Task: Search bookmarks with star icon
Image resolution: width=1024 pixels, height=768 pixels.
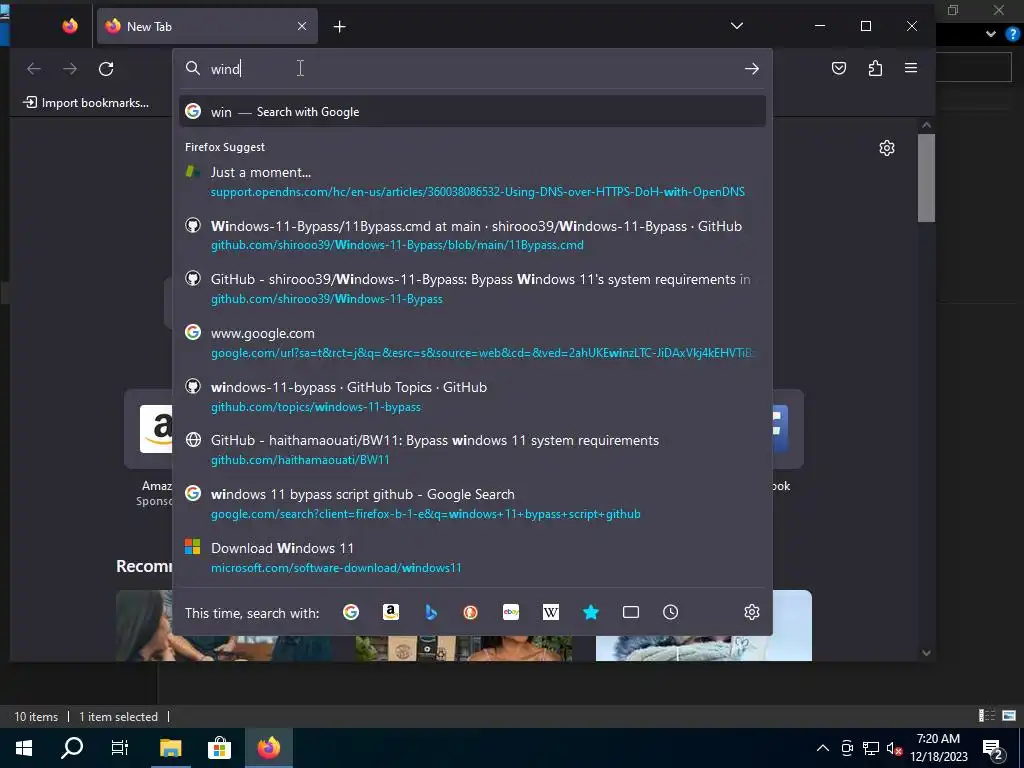Action: coord(590,612)
